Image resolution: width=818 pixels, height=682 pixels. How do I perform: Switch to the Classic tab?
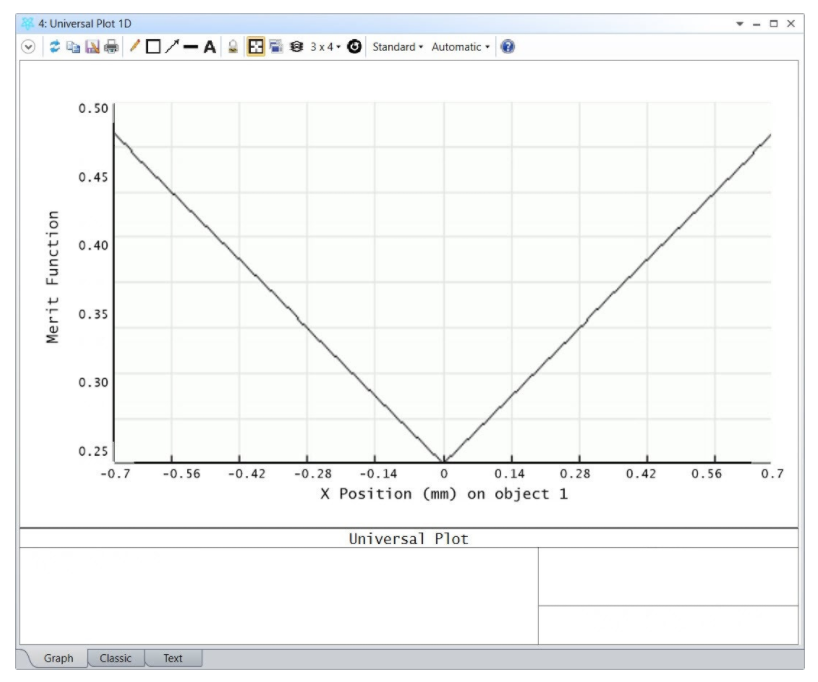point(116,658)
